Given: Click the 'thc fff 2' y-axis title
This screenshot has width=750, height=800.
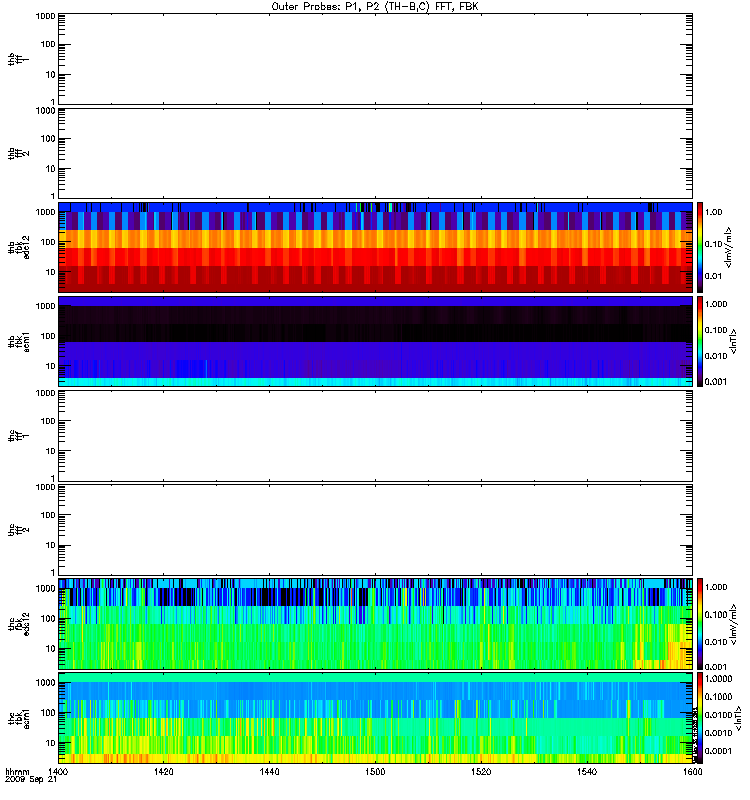Looking at the screenshot, I should [18, 530].
